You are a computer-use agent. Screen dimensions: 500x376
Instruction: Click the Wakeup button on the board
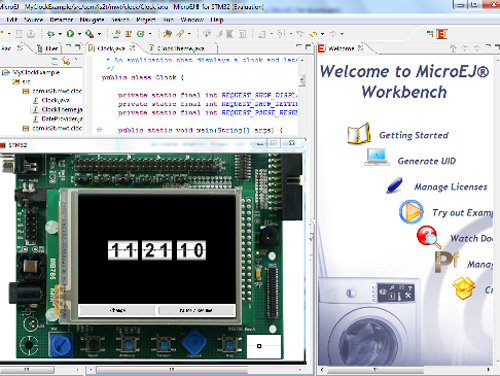(128, 344)
